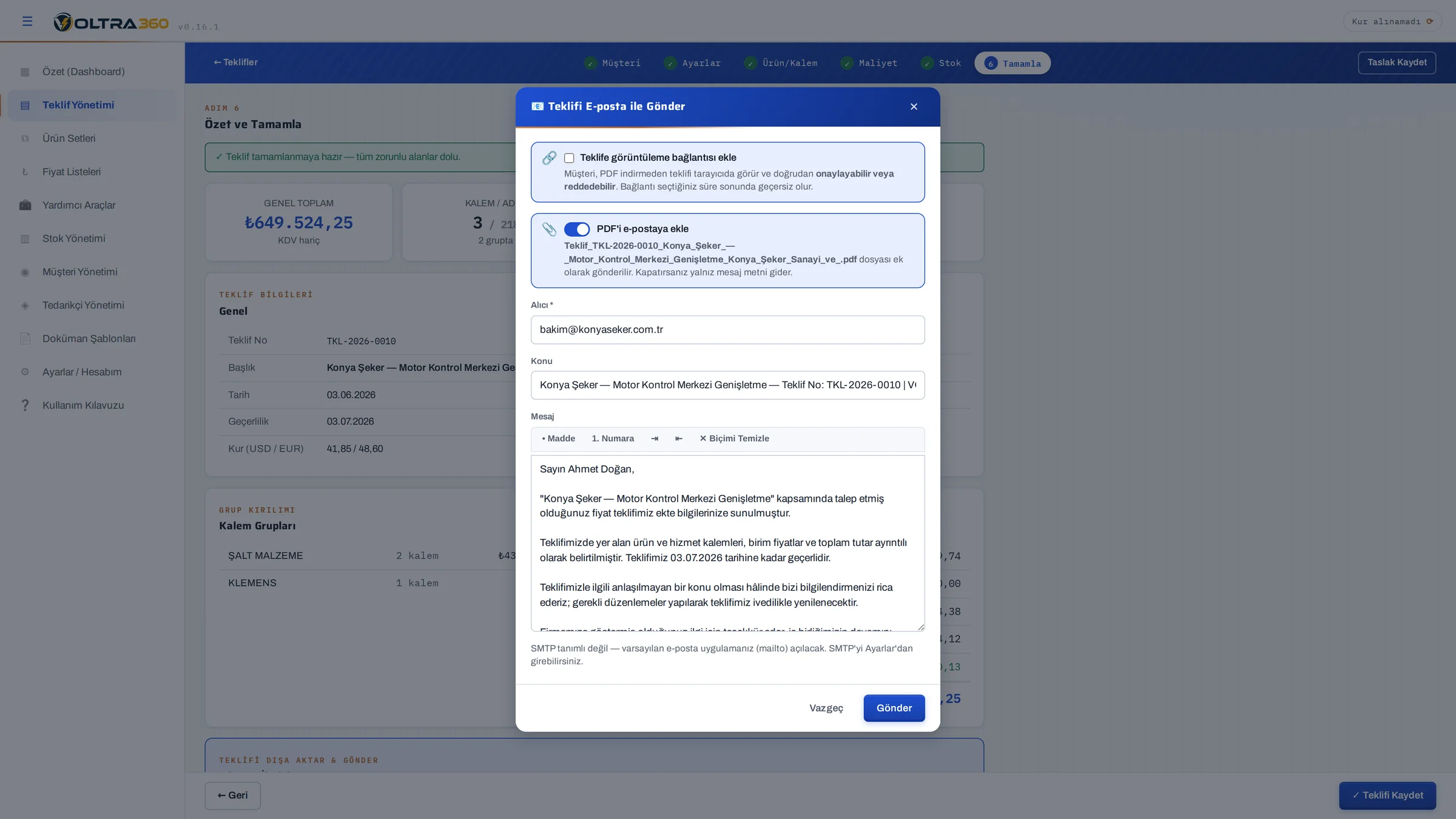Viewport: 1456px width, 819px height.
Task: Click the Müşteri Yönetimi sidebar icon
Action: click(25, 272)
